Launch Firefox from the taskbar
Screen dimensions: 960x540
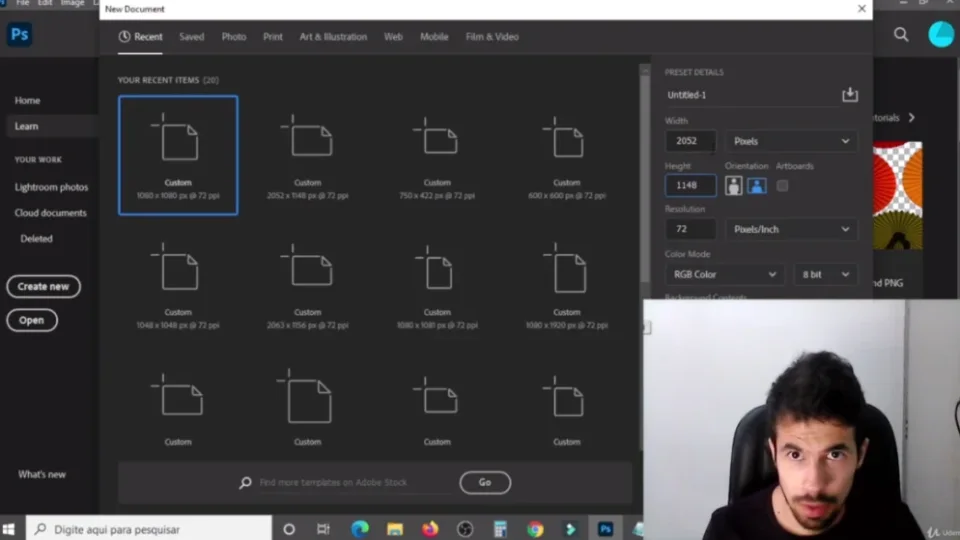[430, 529]
